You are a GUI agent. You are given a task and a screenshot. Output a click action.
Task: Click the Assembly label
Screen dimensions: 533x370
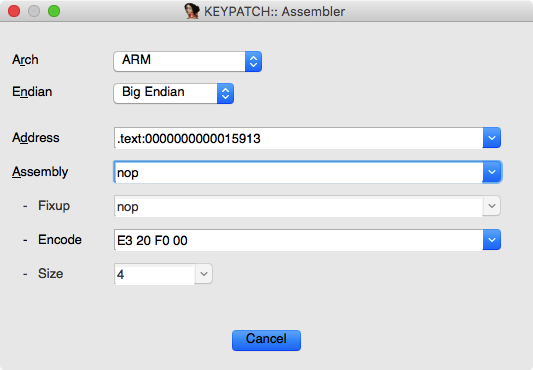pos(40,172)
